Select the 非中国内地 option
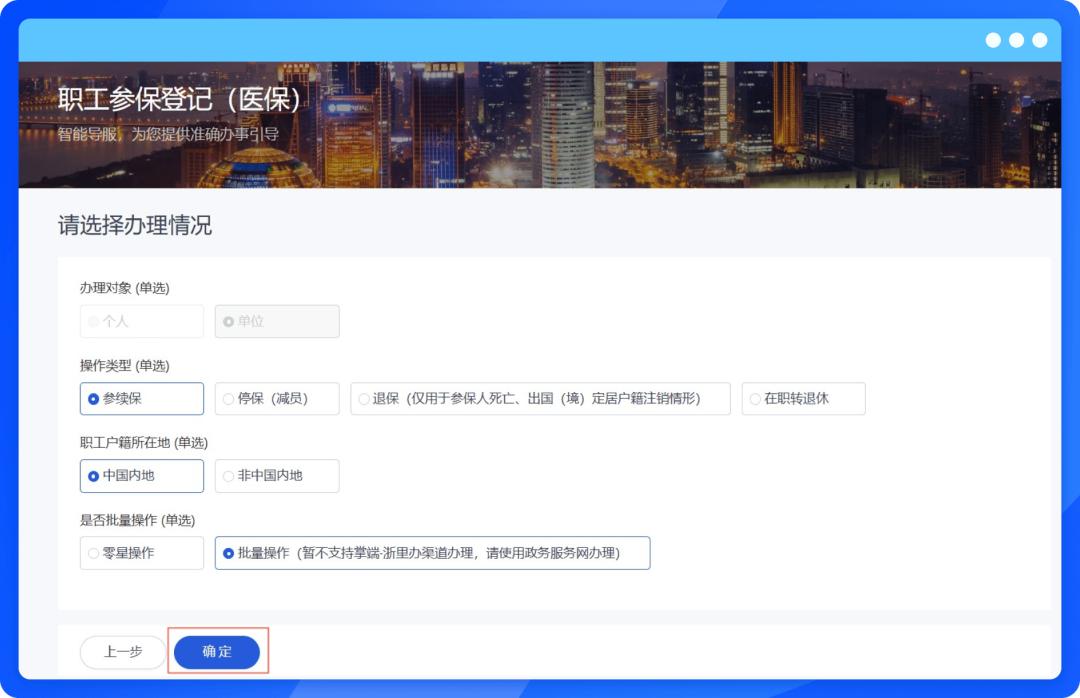Viewport: 1080px width, 698px height. pyautogui.click(x=277, y=476)
